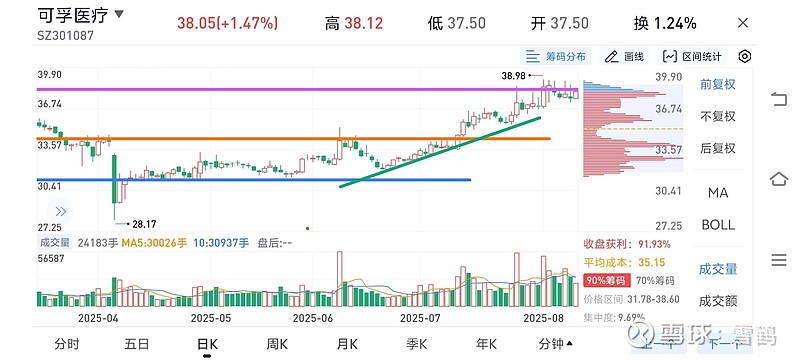The height and width of the screenshot is (360, 800).
Task: Close the landscape chart view
Action: pyautogui.click(x=743, y=23)
